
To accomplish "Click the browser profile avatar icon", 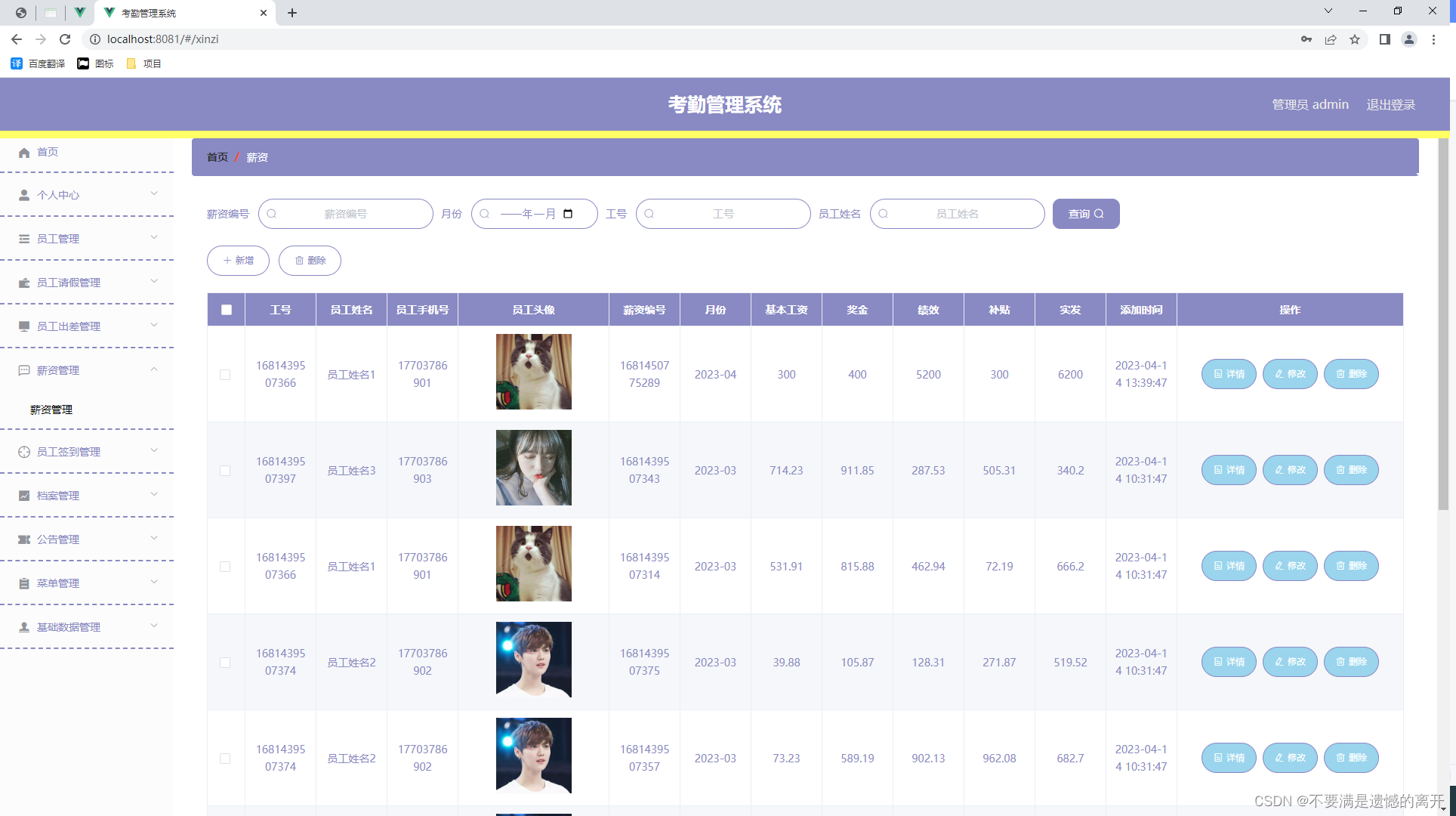I will coord(1408,39).
